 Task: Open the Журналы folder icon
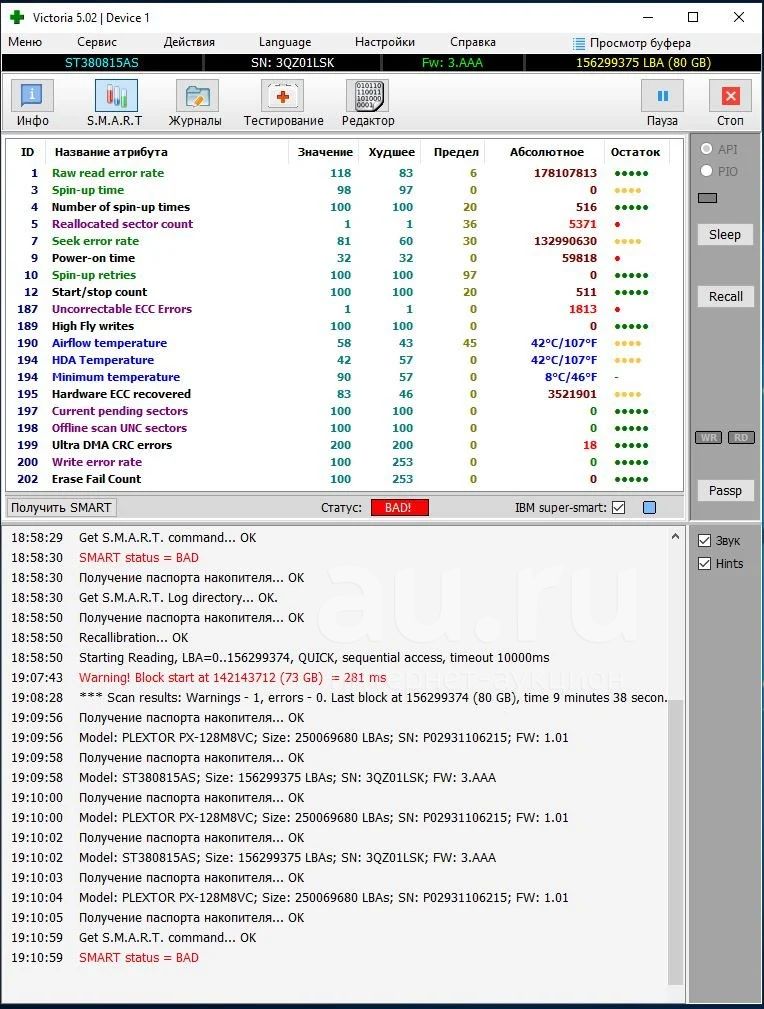coord(197,97)
